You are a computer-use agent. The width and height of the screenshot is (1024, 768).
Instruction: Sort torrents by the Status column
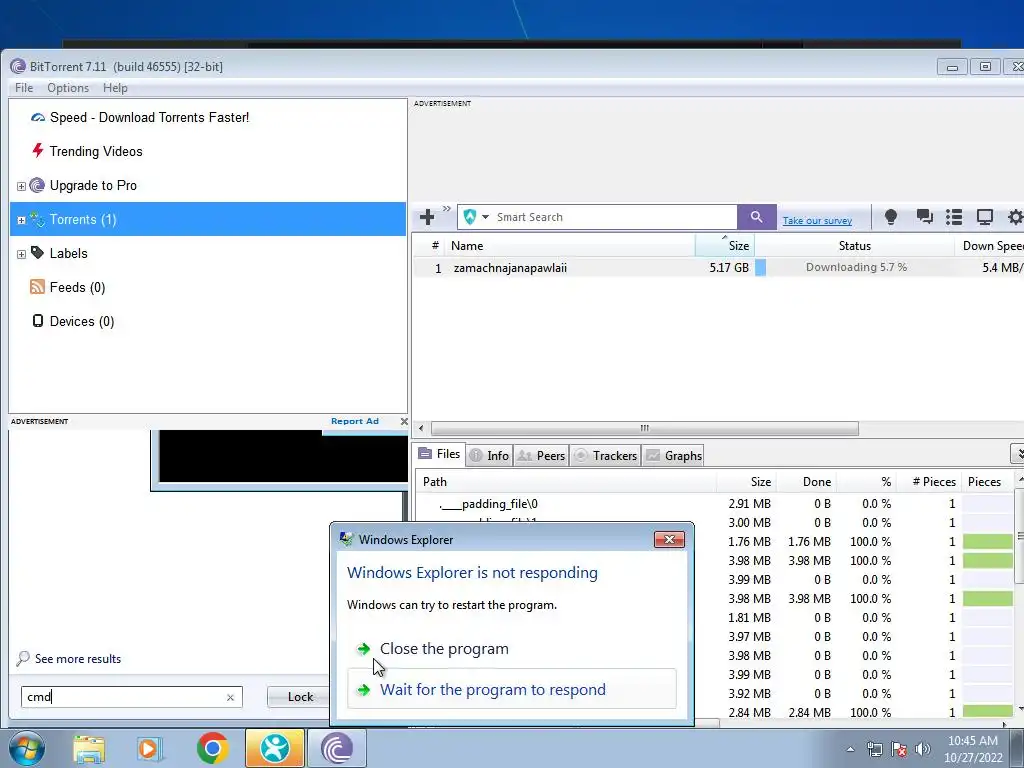[x=854, y=246]
